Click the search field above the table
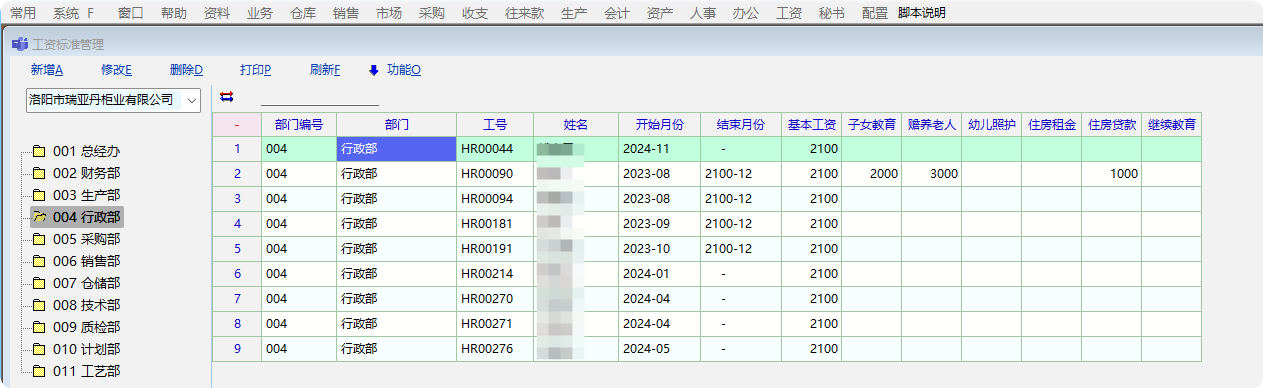The height and width of the screenshot is (388, 1263). click(320, 97)
